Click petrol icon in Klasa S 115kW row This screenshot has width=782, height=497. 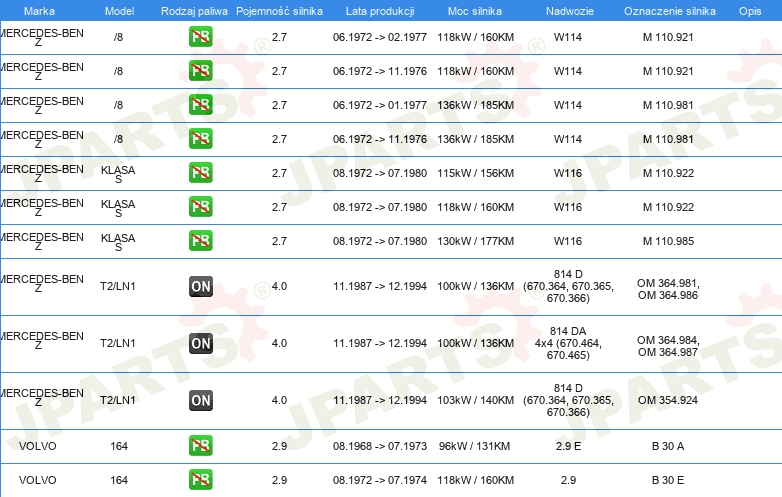pos(200,172)
